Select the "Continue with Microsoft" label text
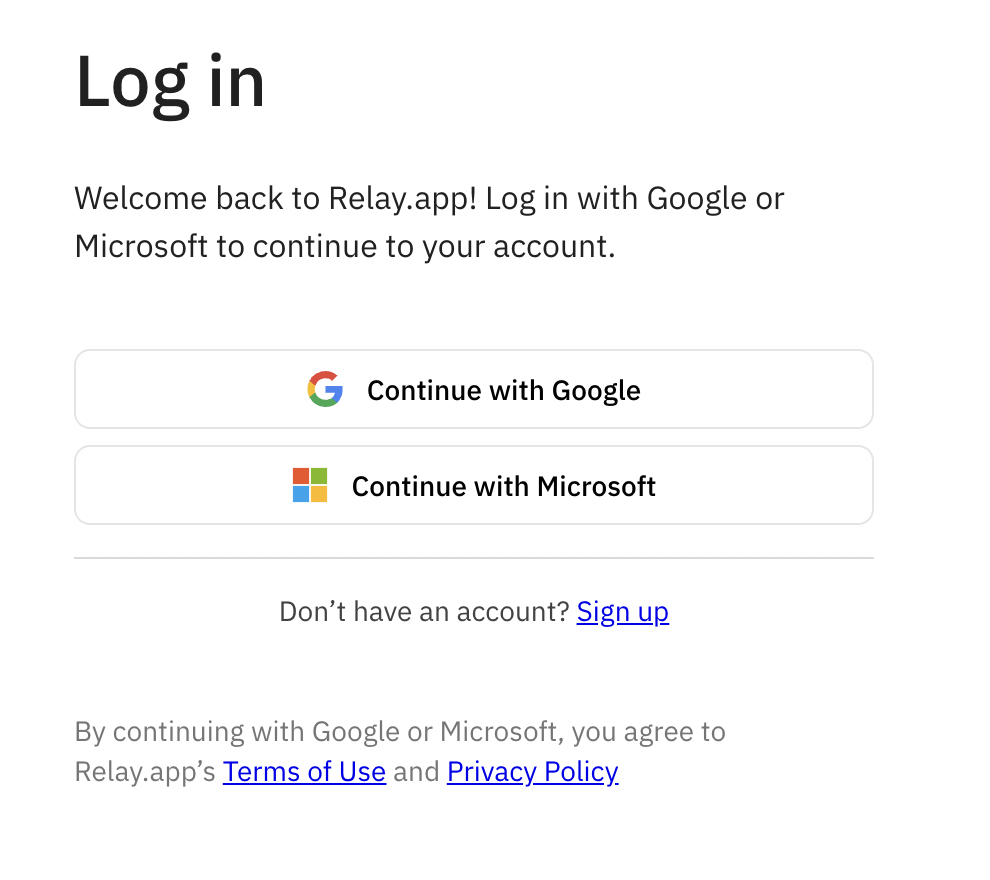The image size is (990, 880). coord(503,486)
